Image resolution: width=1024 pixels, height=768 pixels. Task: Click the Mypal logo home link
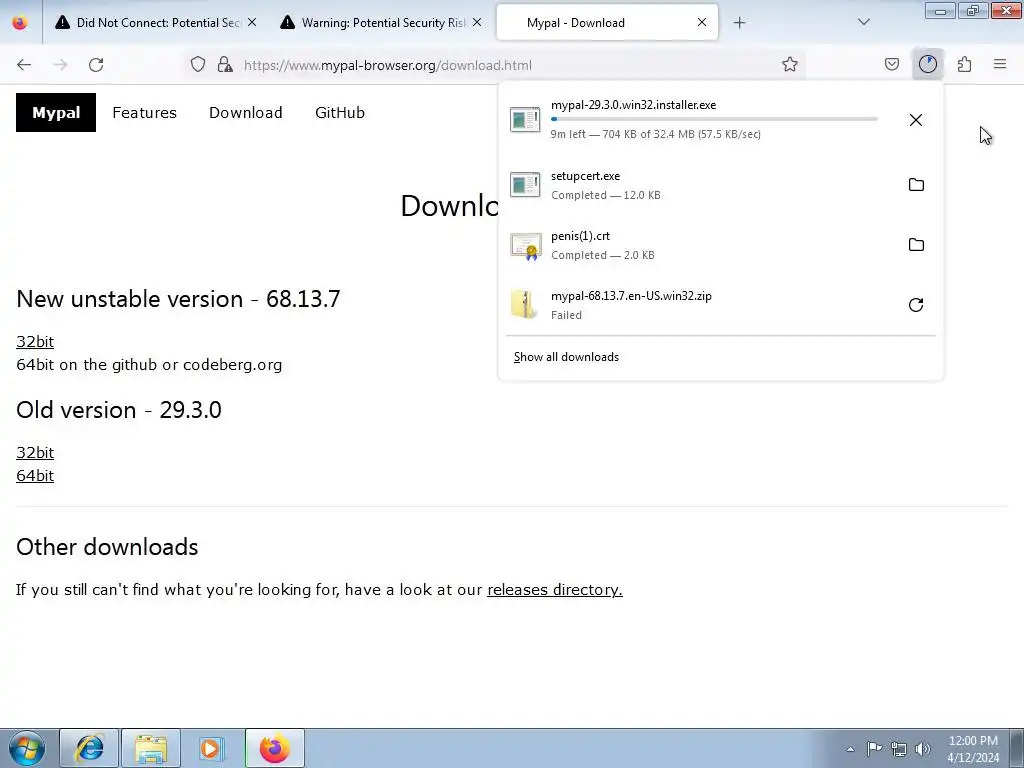56,112
